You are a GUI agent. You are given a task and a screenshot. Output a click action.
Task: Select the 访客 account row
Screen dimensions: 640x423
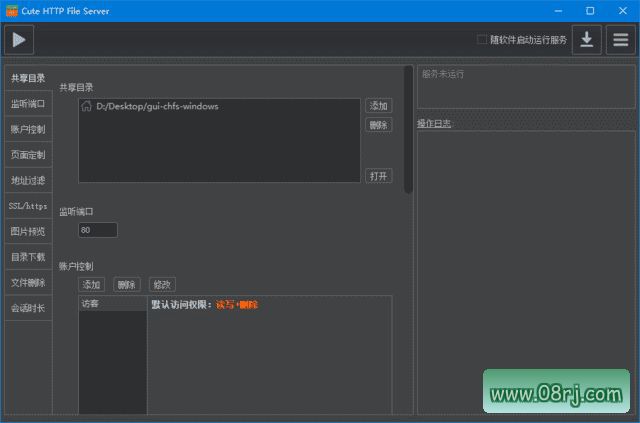tap(113, 304)
